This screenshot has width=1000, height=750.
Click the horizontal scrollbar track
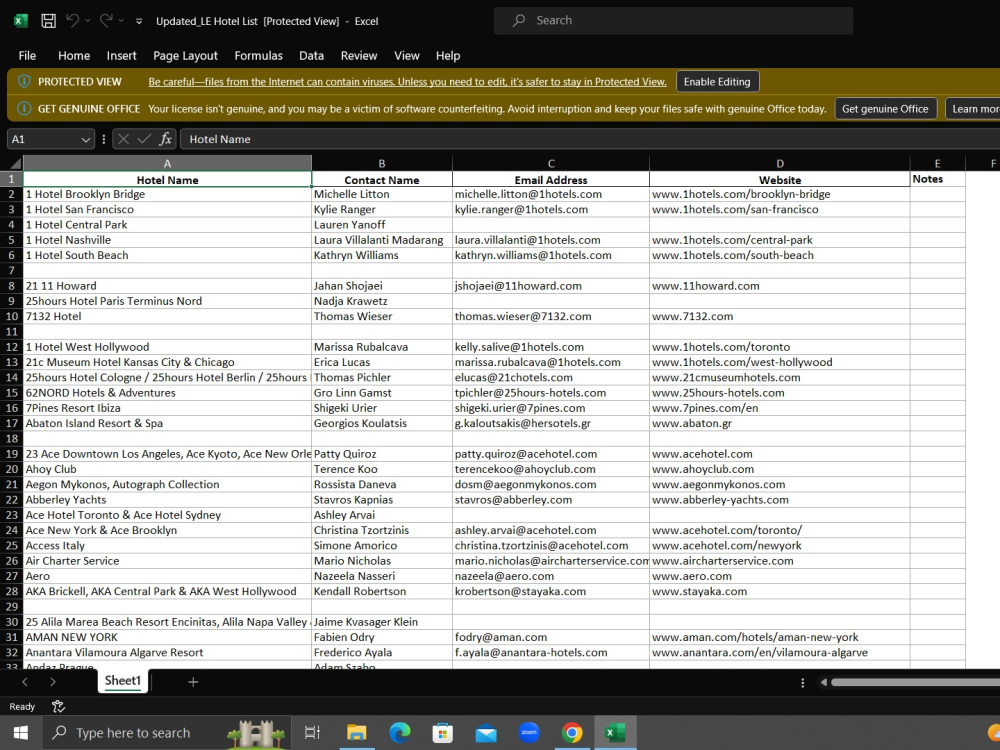pos(916,682)
